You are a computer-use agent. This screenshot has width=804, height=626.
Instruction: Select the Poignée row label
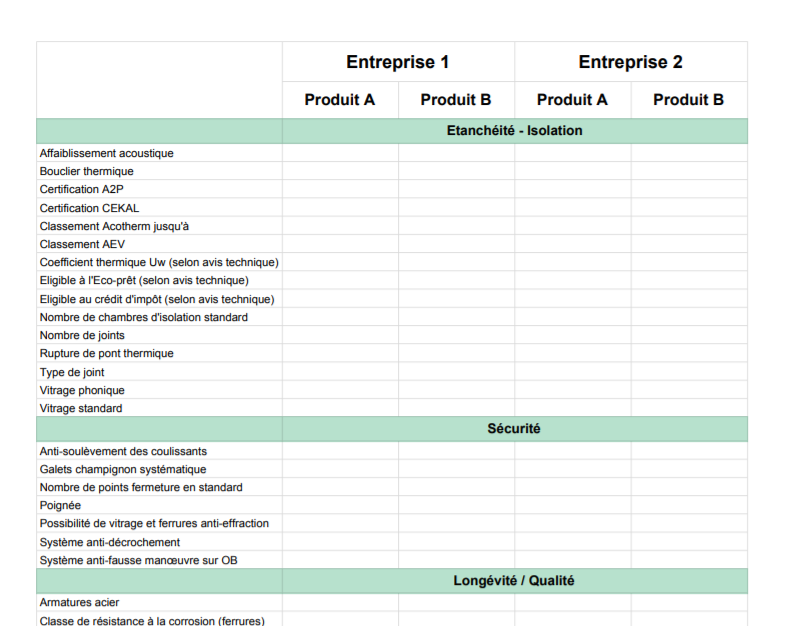click(61, 506)
